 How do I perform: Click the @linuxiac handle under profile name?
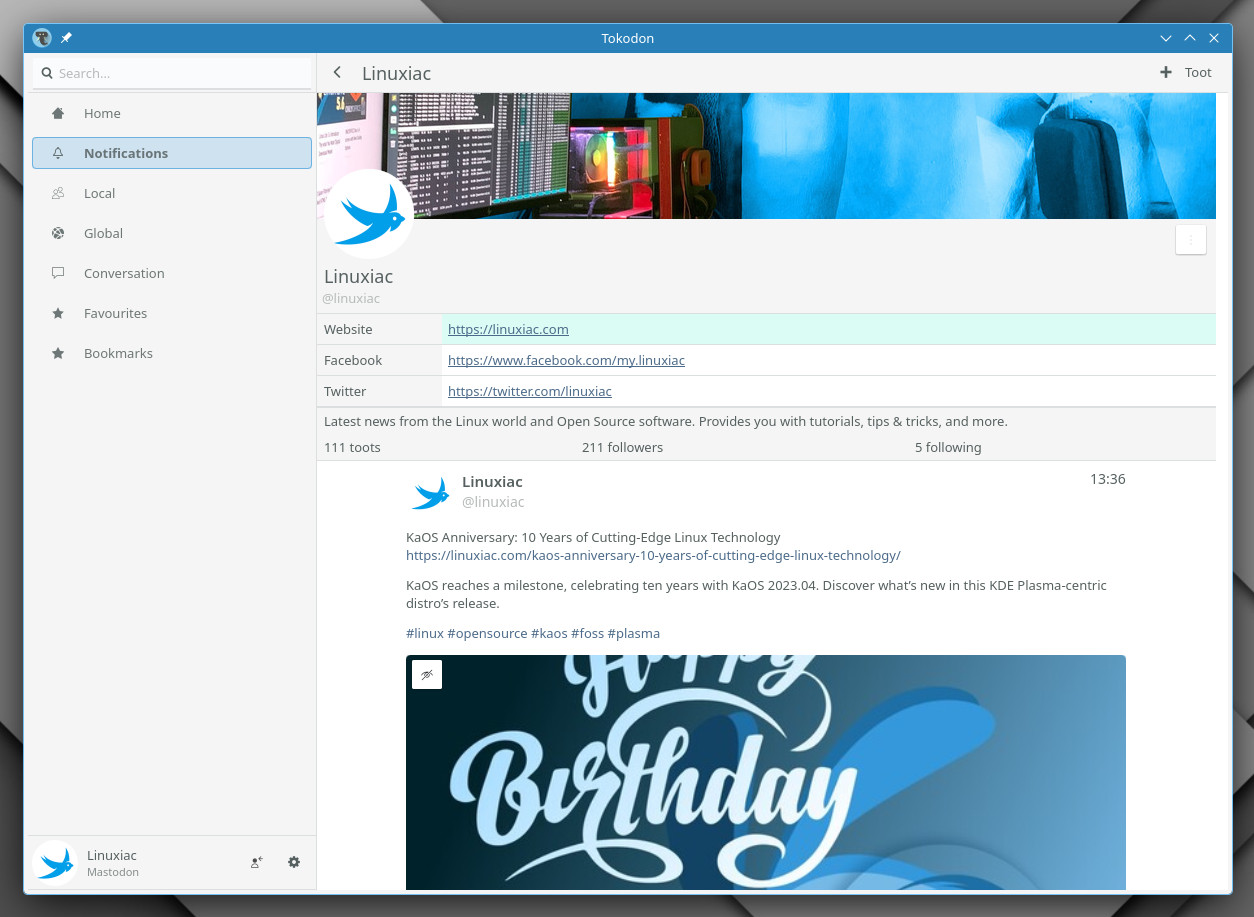(x=351, y=298)
